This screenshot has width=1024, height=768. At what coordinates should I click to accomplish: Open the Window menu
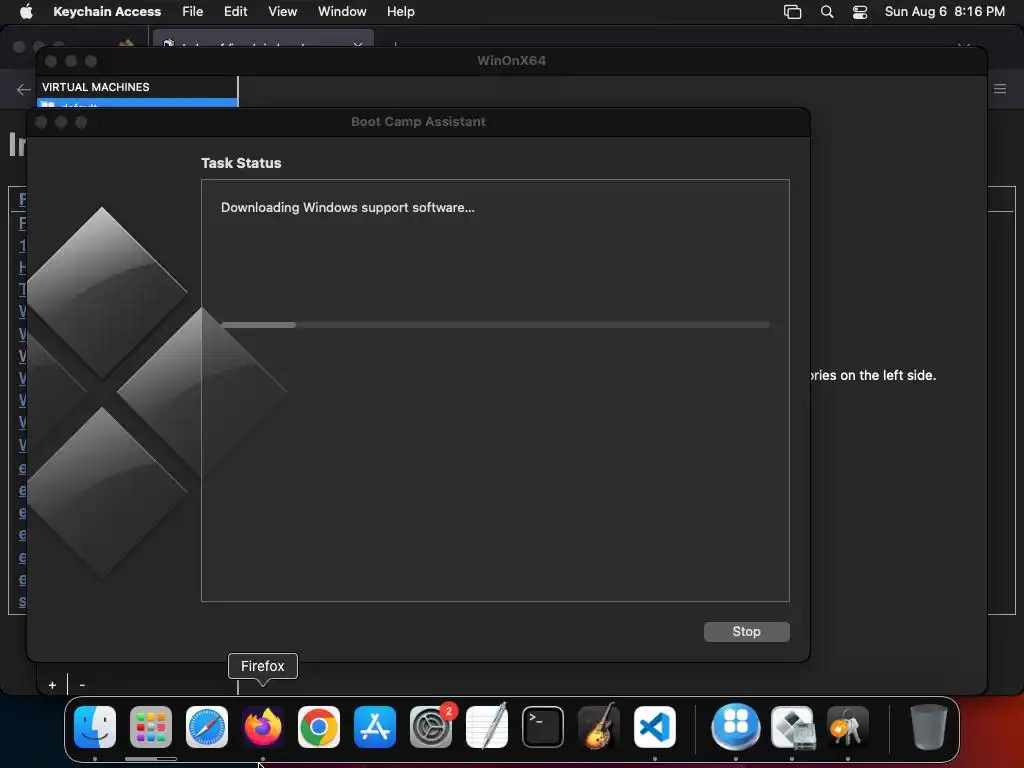tap(342, 12)
